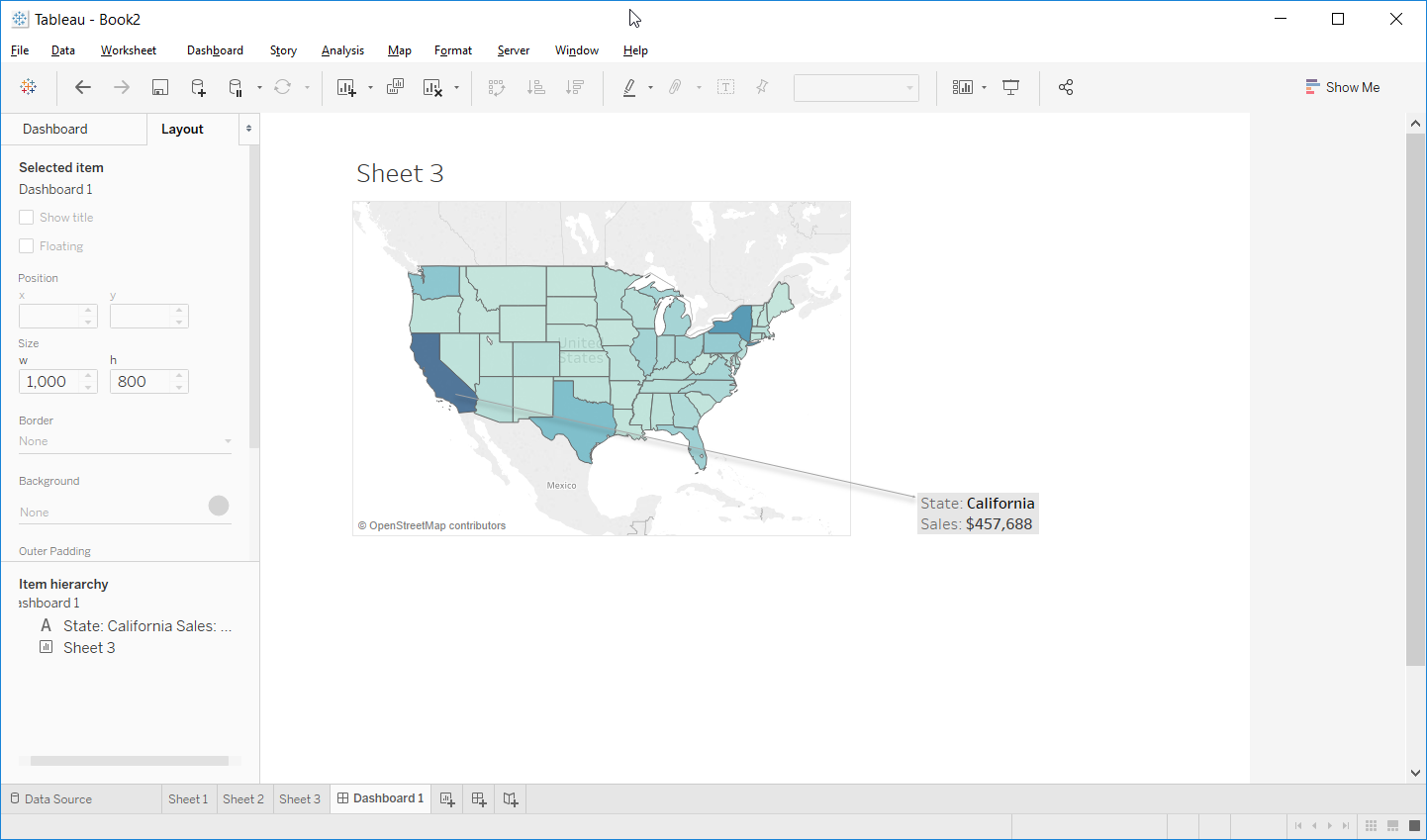Enable the Floating checkbox
The width and height of the screenshot is (1427, 840).
click(26, 245)
